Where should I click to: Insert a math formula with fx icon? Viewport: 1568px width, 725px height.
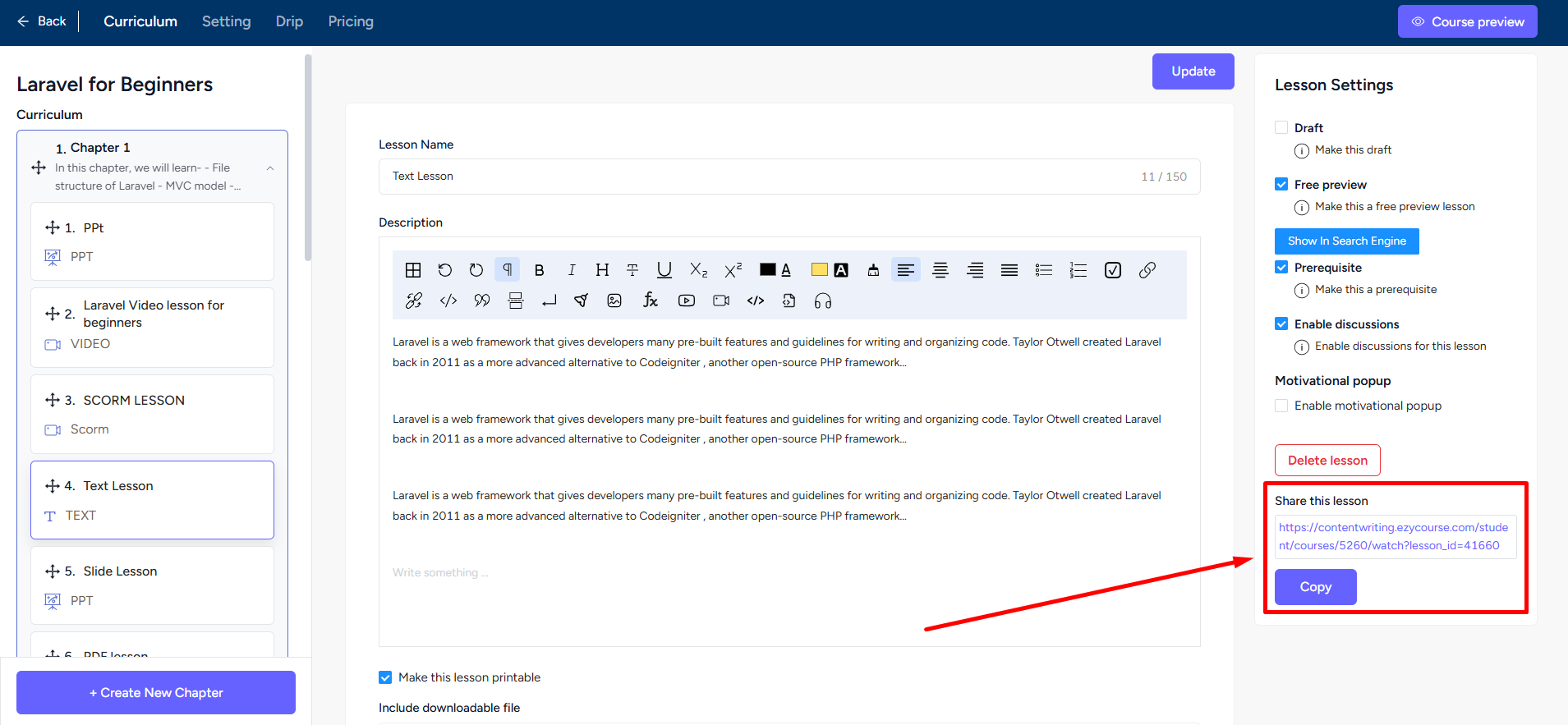point(651,301)
